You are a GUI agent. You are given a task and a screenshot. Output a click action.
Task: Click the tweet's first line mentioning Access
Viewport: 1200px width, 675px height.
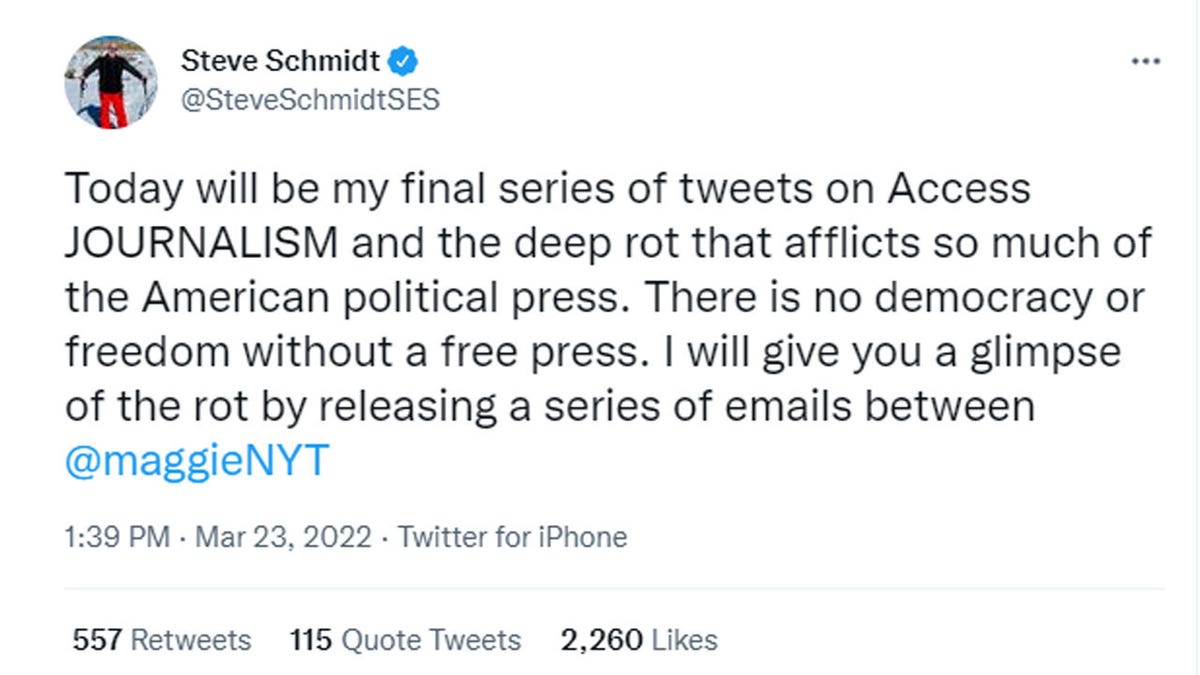[x=548, y=188]
